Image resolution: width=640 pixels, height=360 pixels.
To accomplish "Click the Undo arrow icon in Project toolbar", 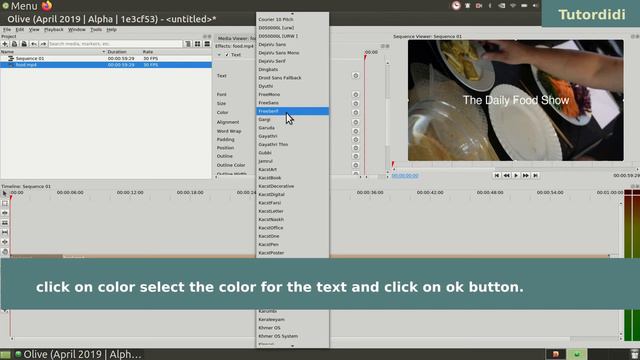I will tap(34, 44).
